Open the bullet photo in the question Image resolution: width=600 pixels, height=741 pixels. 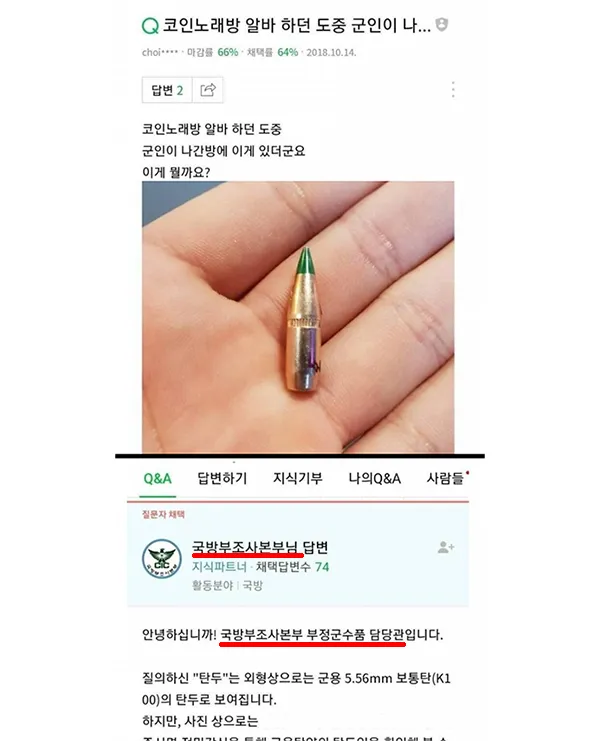click(298, 317)
